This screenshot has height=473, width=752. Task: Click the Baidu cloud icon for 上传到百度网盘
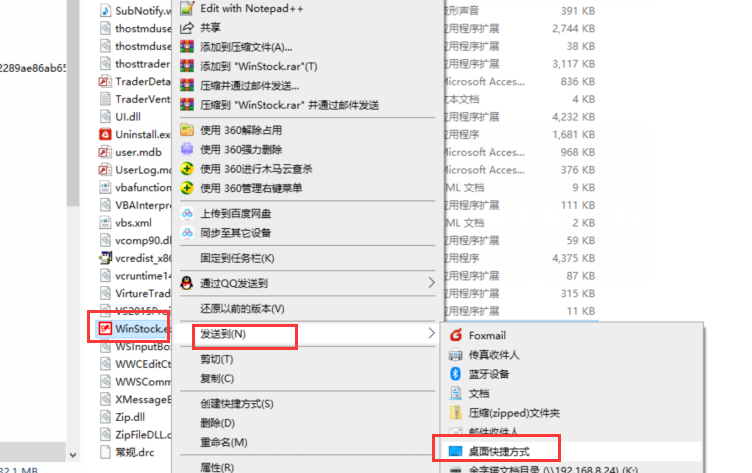187,213
